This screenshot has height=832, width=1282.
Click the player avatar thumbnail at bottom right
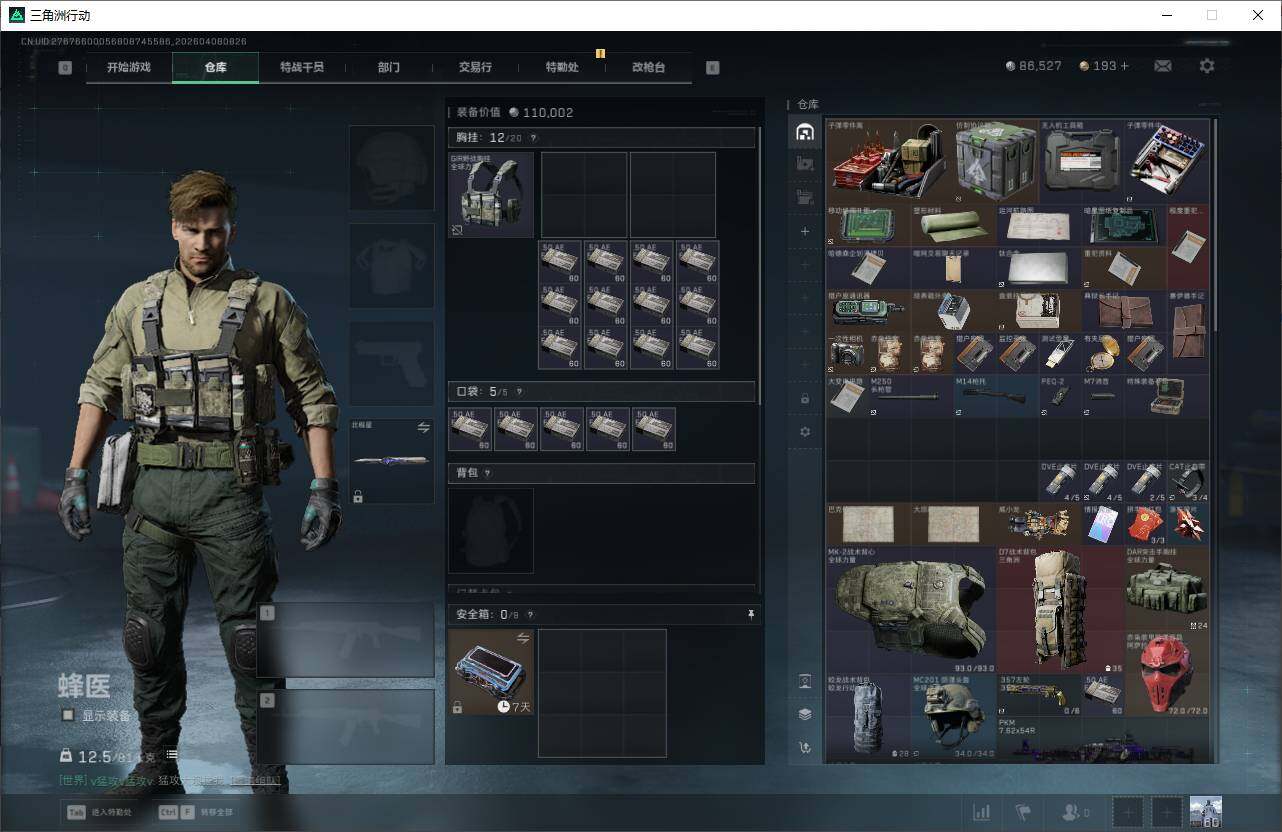point(1205,812)
